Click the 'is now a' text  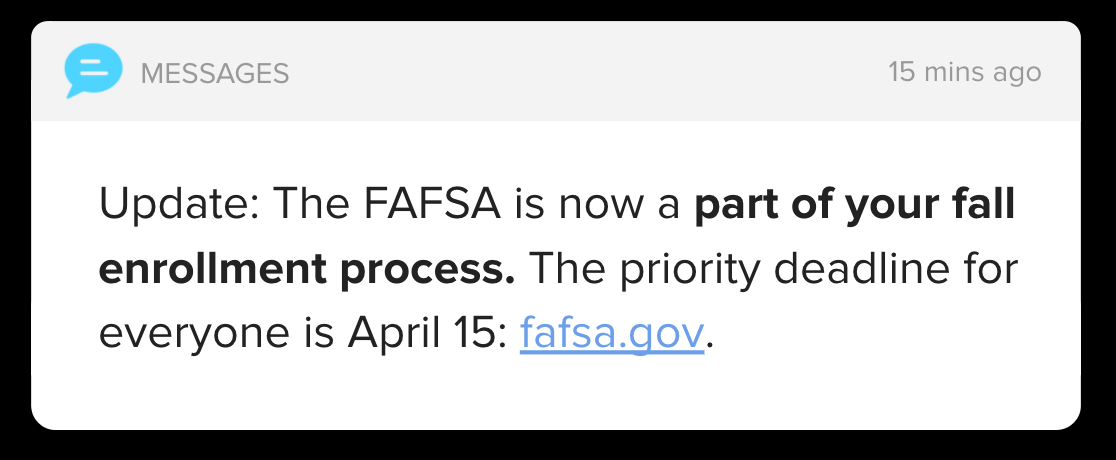pos(598,204)
